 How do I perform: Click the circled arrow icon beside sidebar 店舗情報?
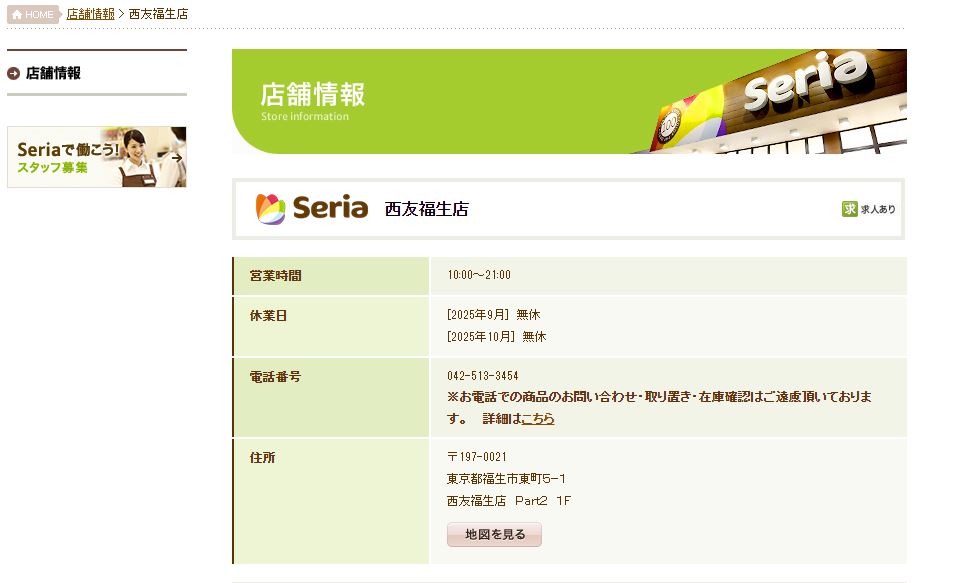[14, 73]
